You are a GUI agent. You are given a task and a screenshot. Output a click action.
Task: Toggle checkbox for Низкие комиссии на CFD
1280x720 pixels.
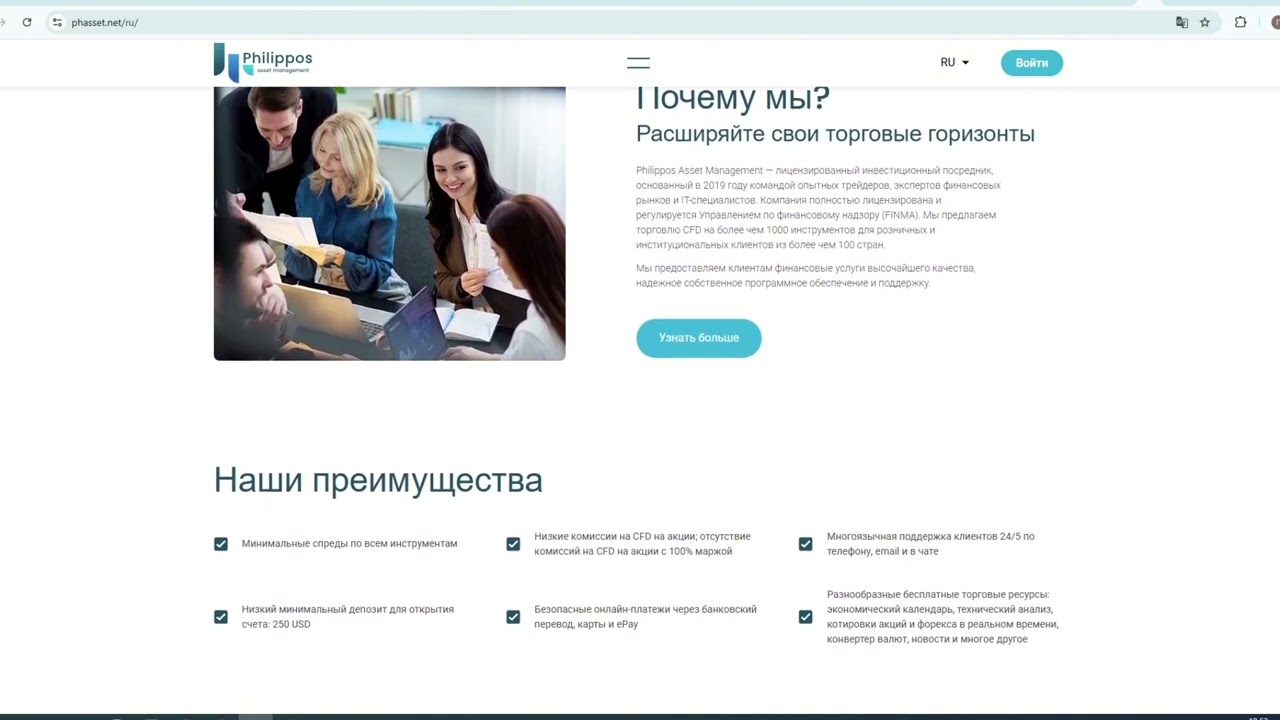(513, 544)
